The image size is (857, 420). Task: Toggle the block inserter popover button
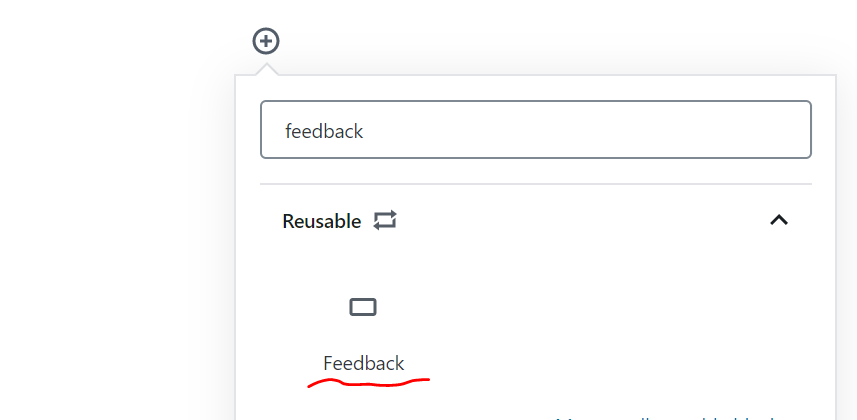(x=266, y=41)
